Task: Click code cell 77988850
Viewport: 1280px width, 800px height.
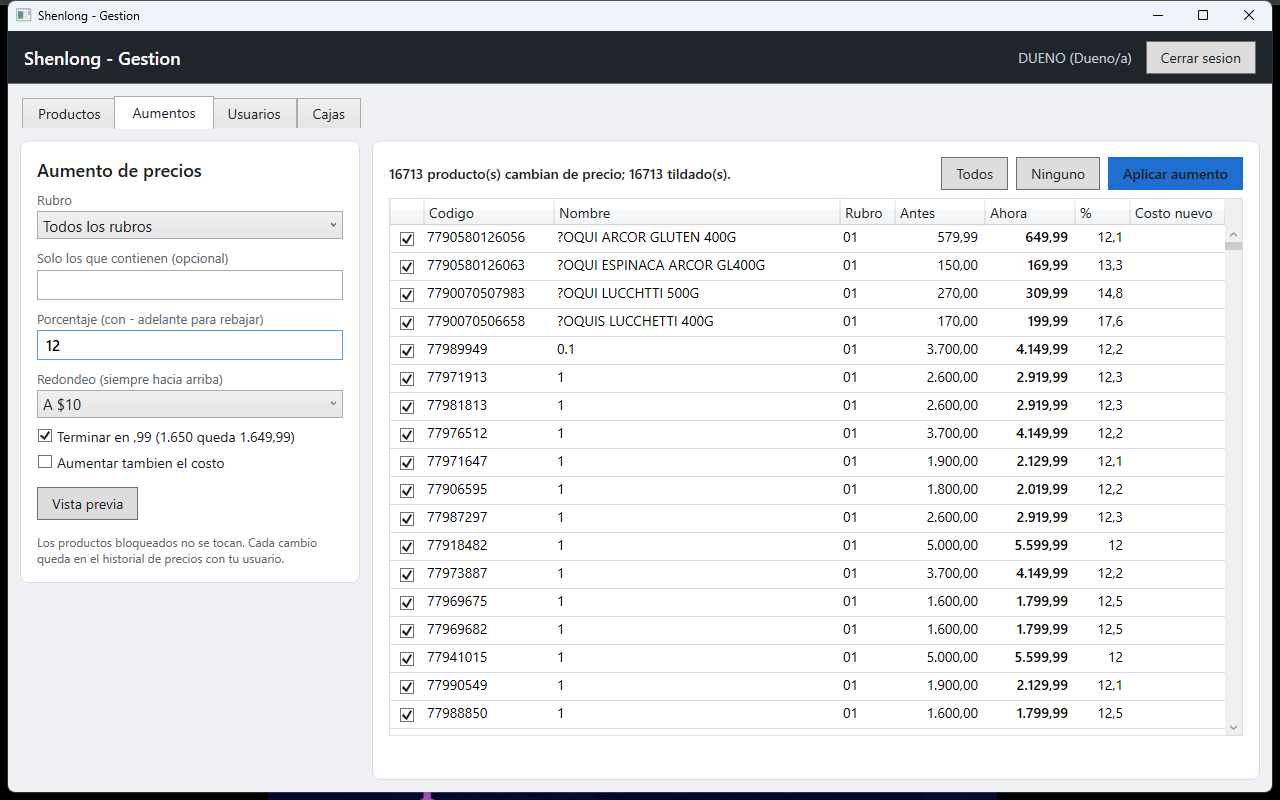Action: coord(457,713)
